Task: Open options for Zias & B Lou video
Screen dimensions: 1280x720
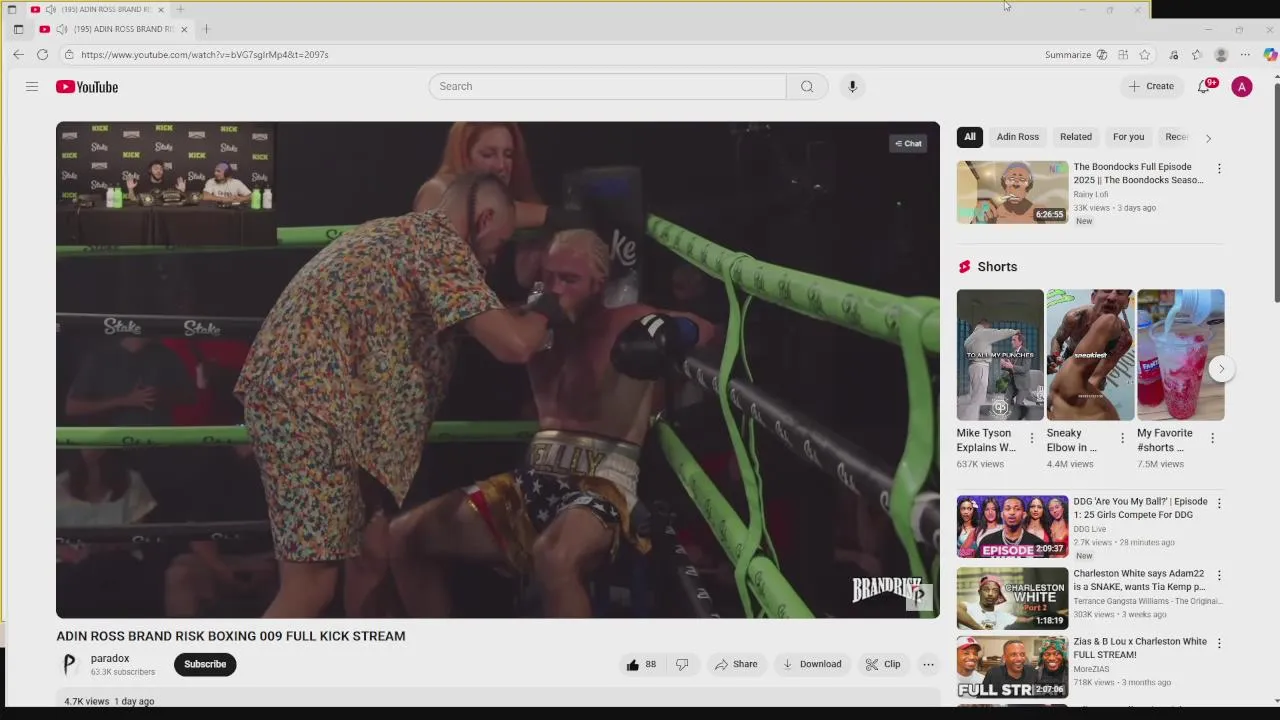Action: pyautogui.click(x=1219, y=643)
